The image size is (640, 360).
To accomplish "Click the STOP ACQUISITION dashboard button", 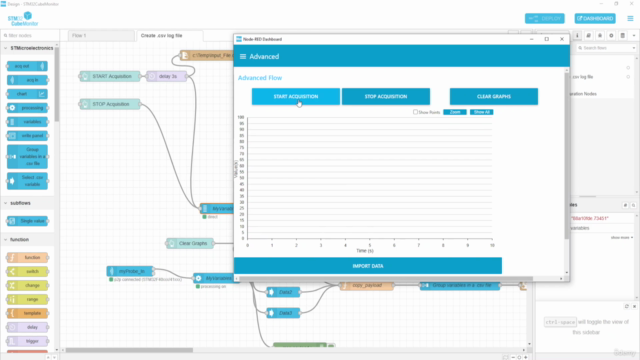I will (x=386, y=96).
